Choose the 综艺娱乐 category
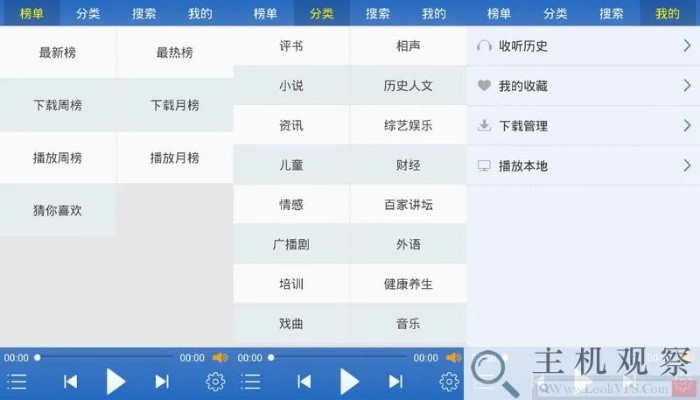 [408, 125]
